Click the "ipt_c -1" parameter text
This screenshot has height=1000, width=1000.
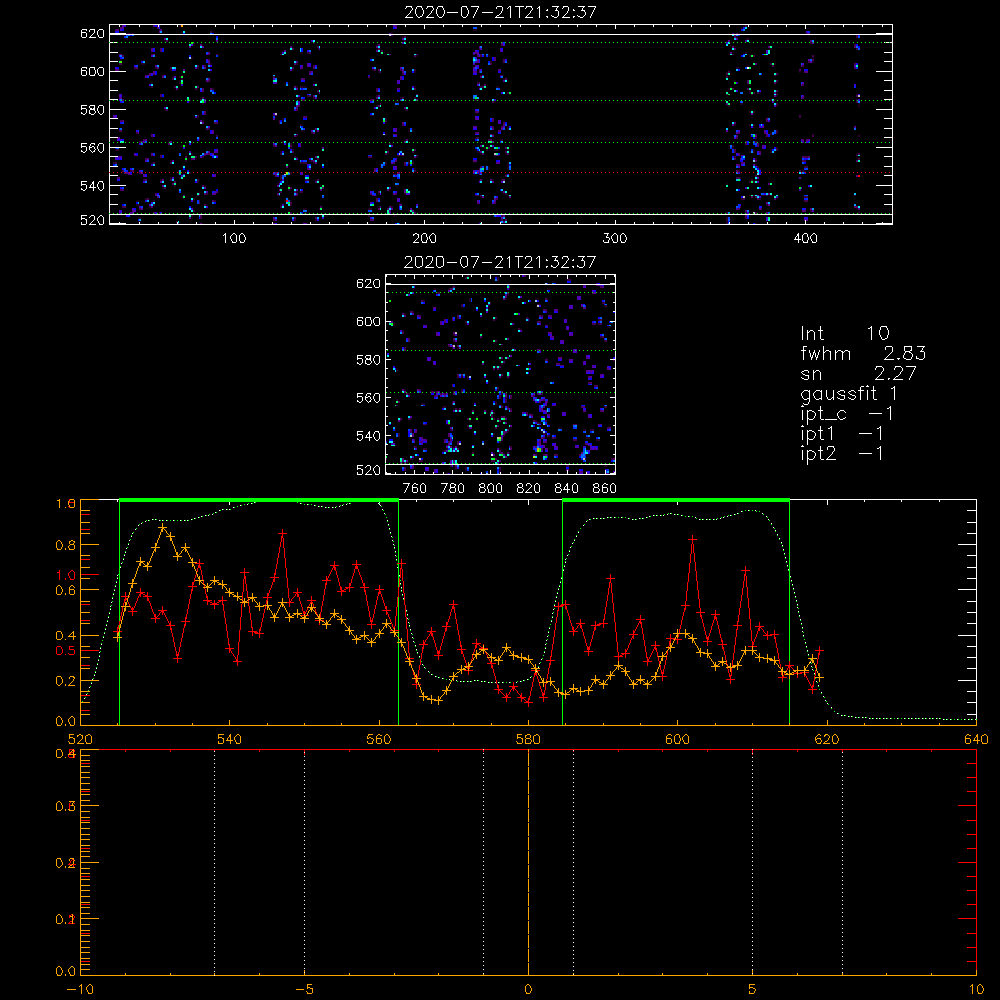pos(847,414)
